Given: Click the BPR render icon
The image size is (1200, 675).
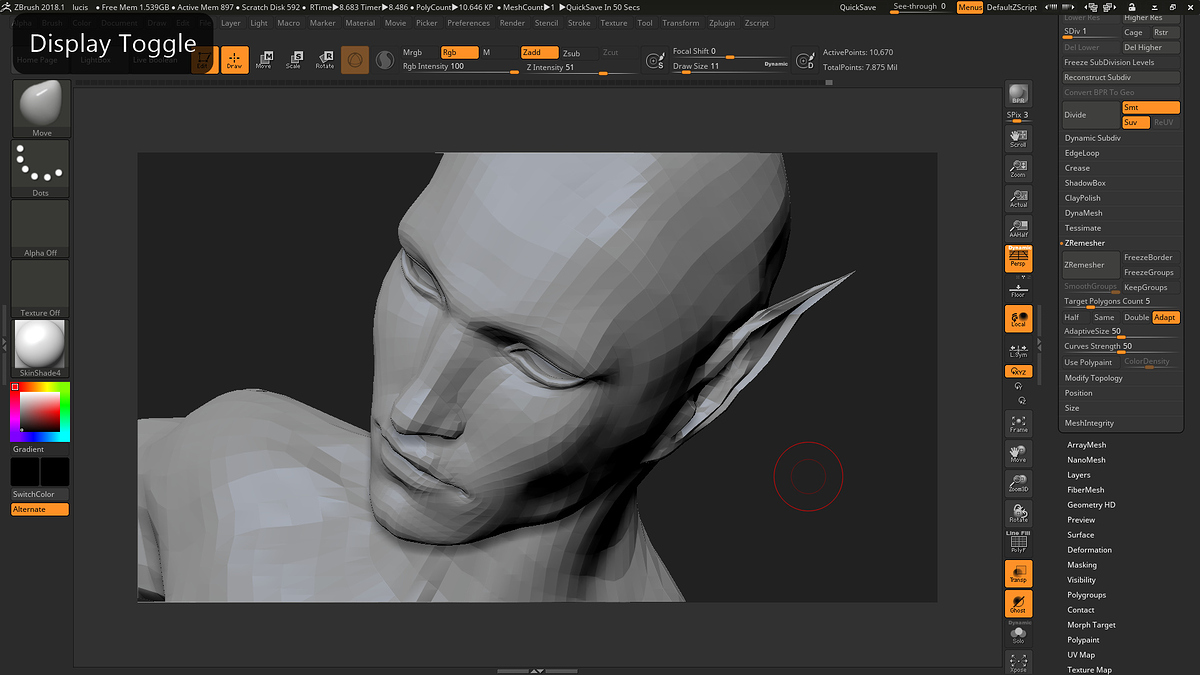Looking at the screenshot, I should [1018, 94].
